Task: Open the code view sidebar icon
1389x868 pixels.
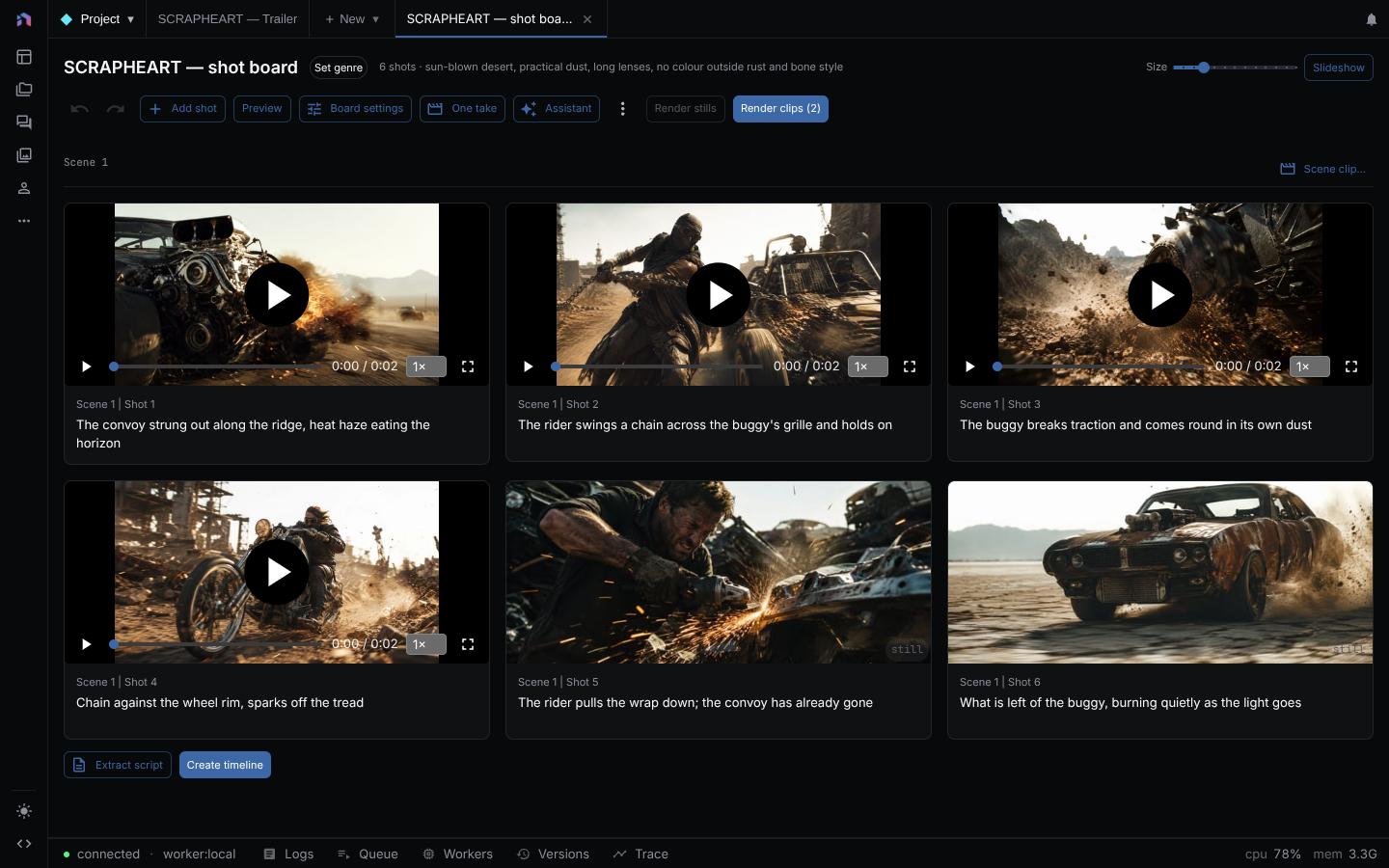Action: click(24, 844)
